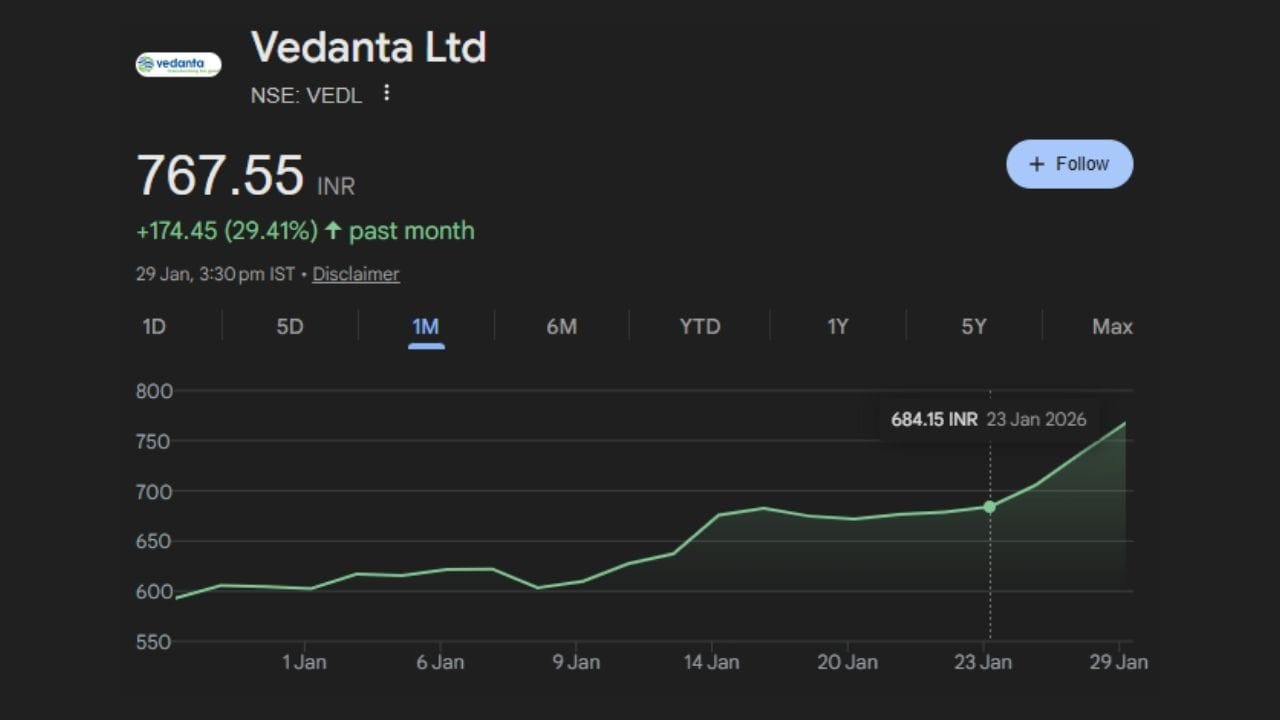Click the 14 Jan date label on axis

pyautogui.click(x=711, y=661)
